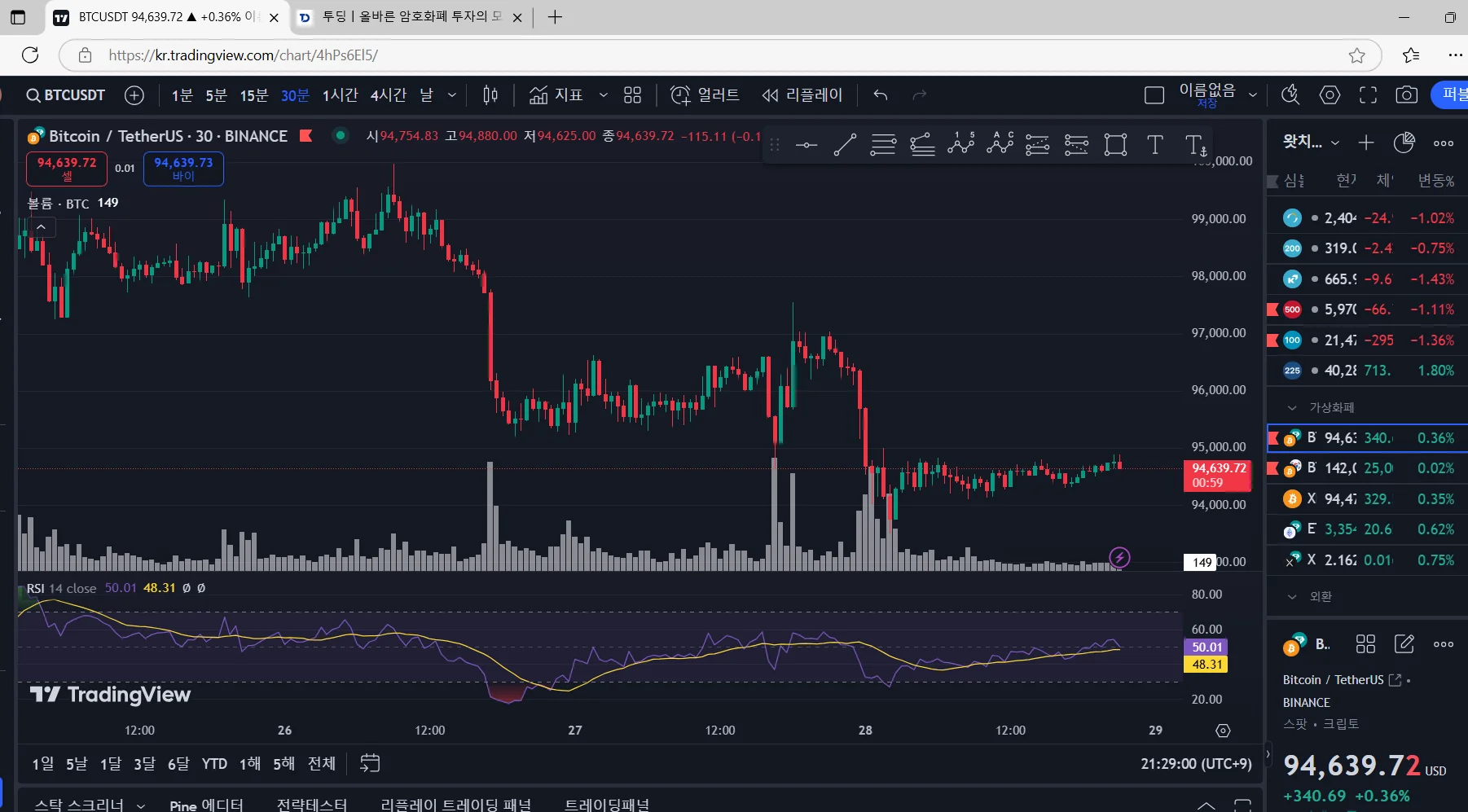Open the indicator templates grid icon
The height and width of the screenshot is (812, 1468).
coord(632,95)
